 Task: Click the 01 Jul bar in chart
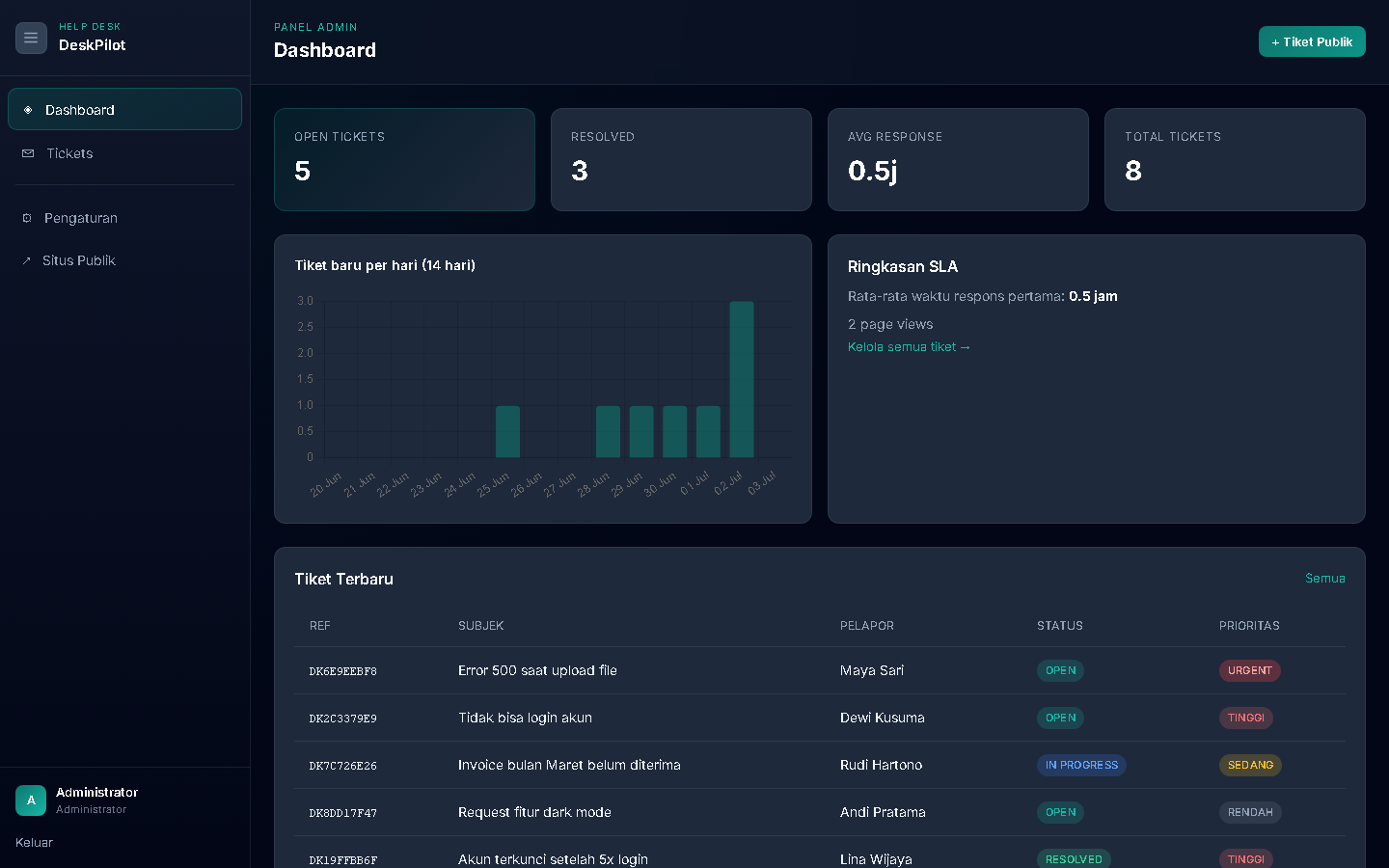[708, 431]
